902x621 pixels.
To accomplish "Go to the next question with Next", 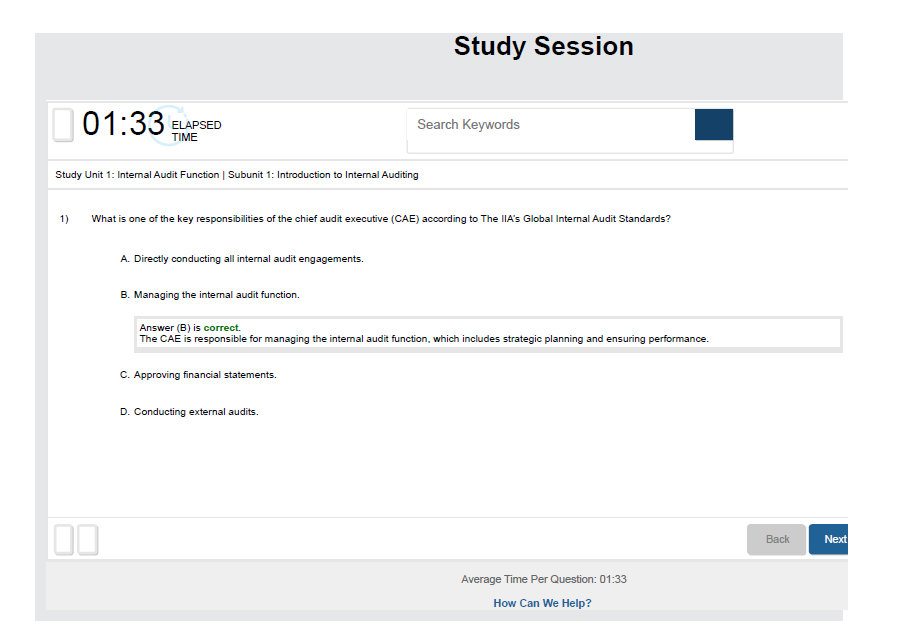I will [832, 539].
